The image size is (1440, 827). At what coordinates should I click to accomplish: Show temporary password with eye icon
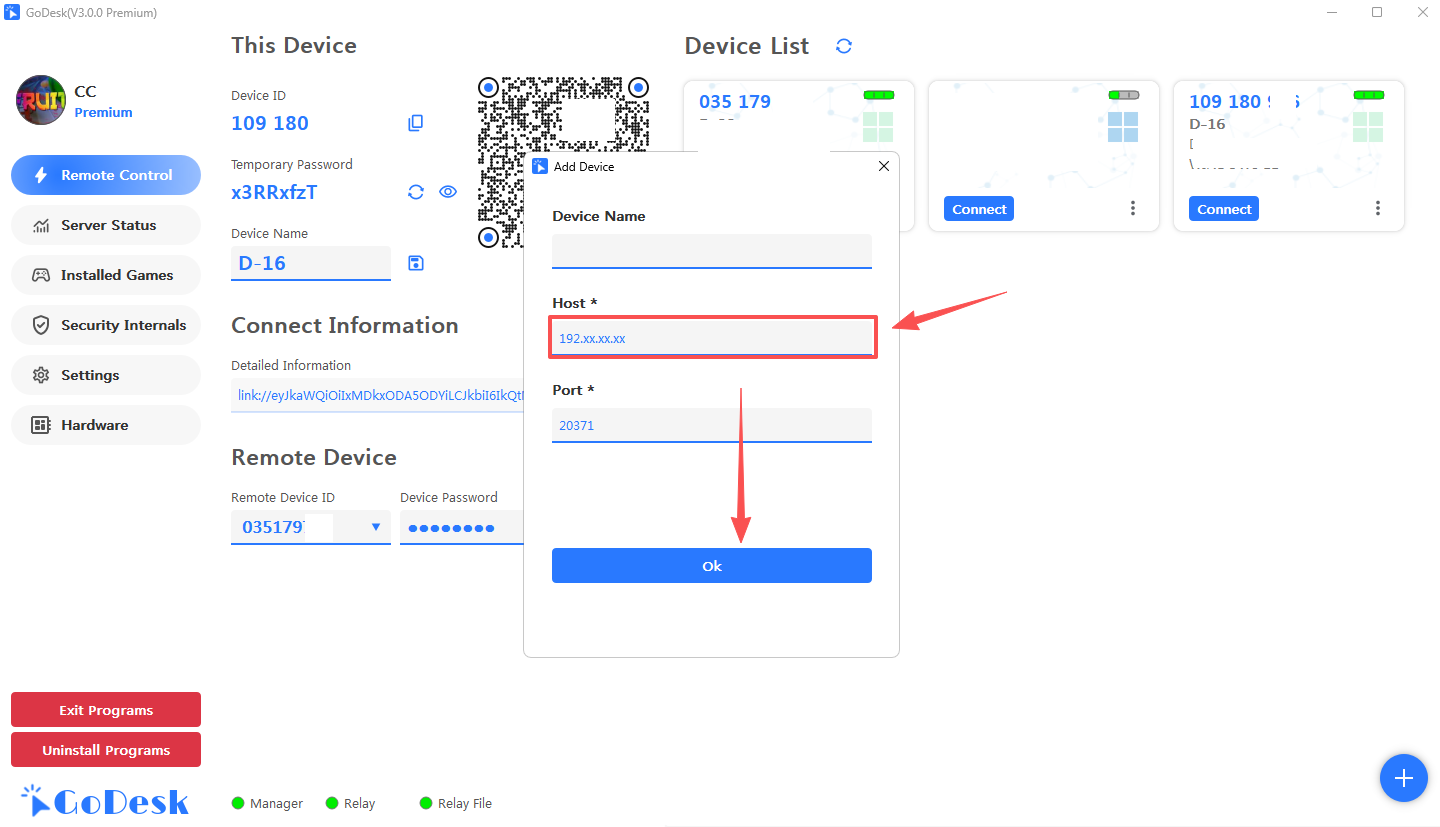pyautogui.click(x=448, y=192)
